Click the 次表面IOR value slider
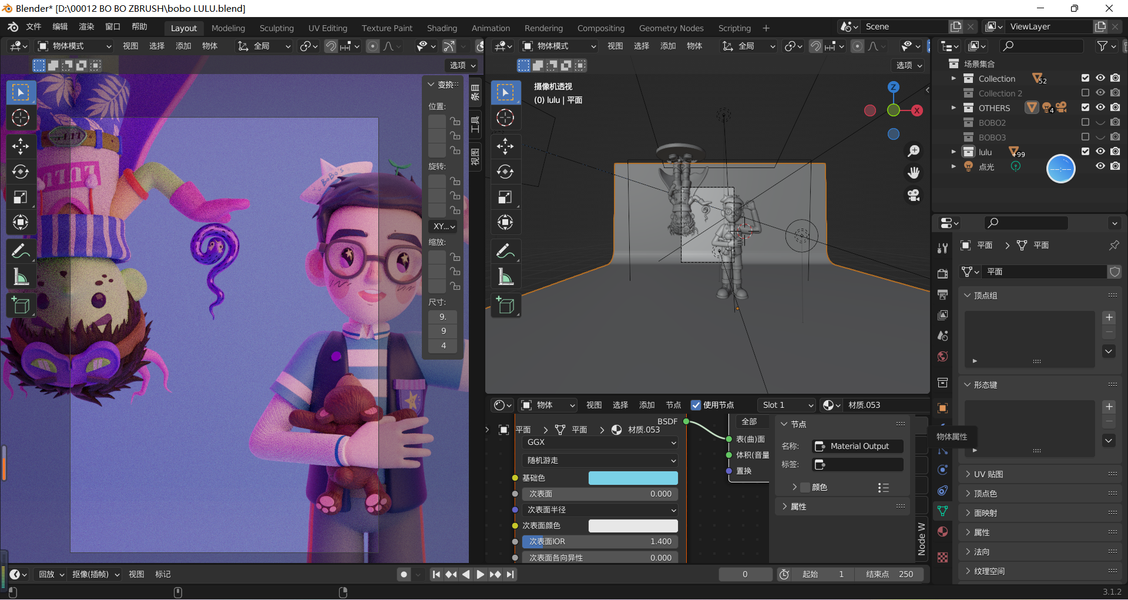The height and width of the screenshot is (600, 1128). (x=600, y=542)
